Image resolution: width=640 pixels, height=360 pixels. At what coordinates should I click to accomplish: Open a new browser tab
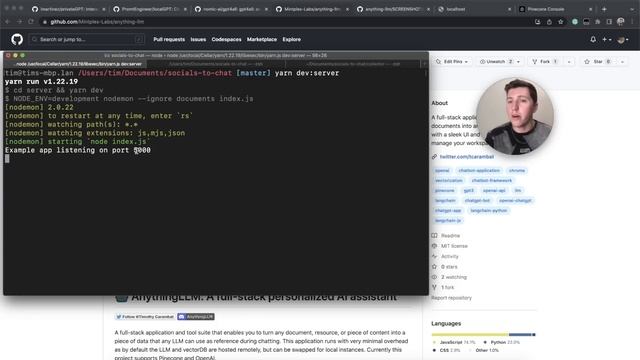click(604, 9)
